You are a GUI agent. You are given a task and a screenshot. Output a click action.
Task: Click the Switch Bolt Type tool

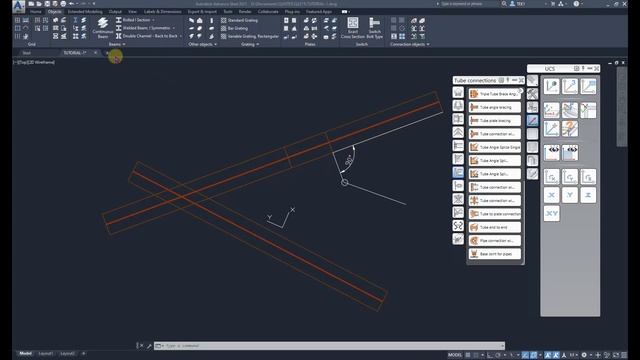click(x=374, y=28)
